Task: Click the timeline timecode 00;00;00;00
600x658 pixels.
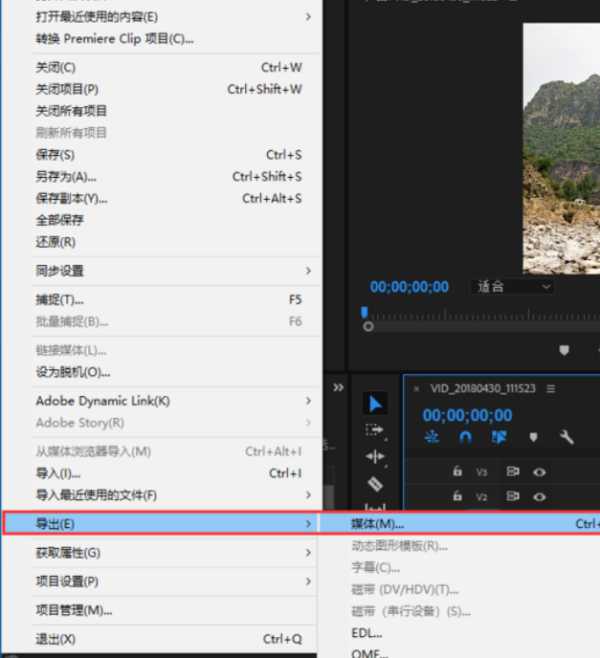Action: coord(467,415)
